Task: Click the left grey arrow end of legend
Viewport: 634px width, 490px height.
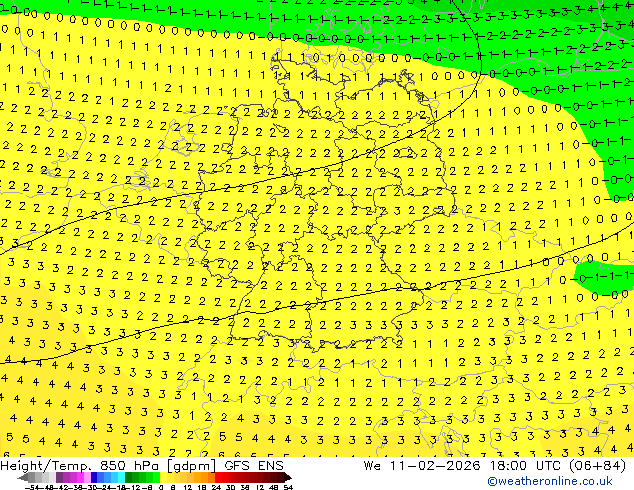Action: (x=23, y=478)
